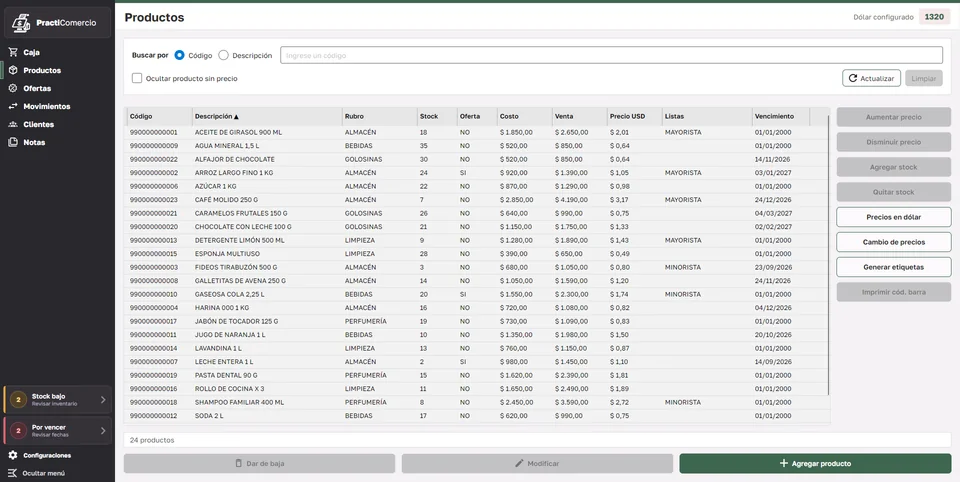Expand the Stock bajo alert chevron

103,400
